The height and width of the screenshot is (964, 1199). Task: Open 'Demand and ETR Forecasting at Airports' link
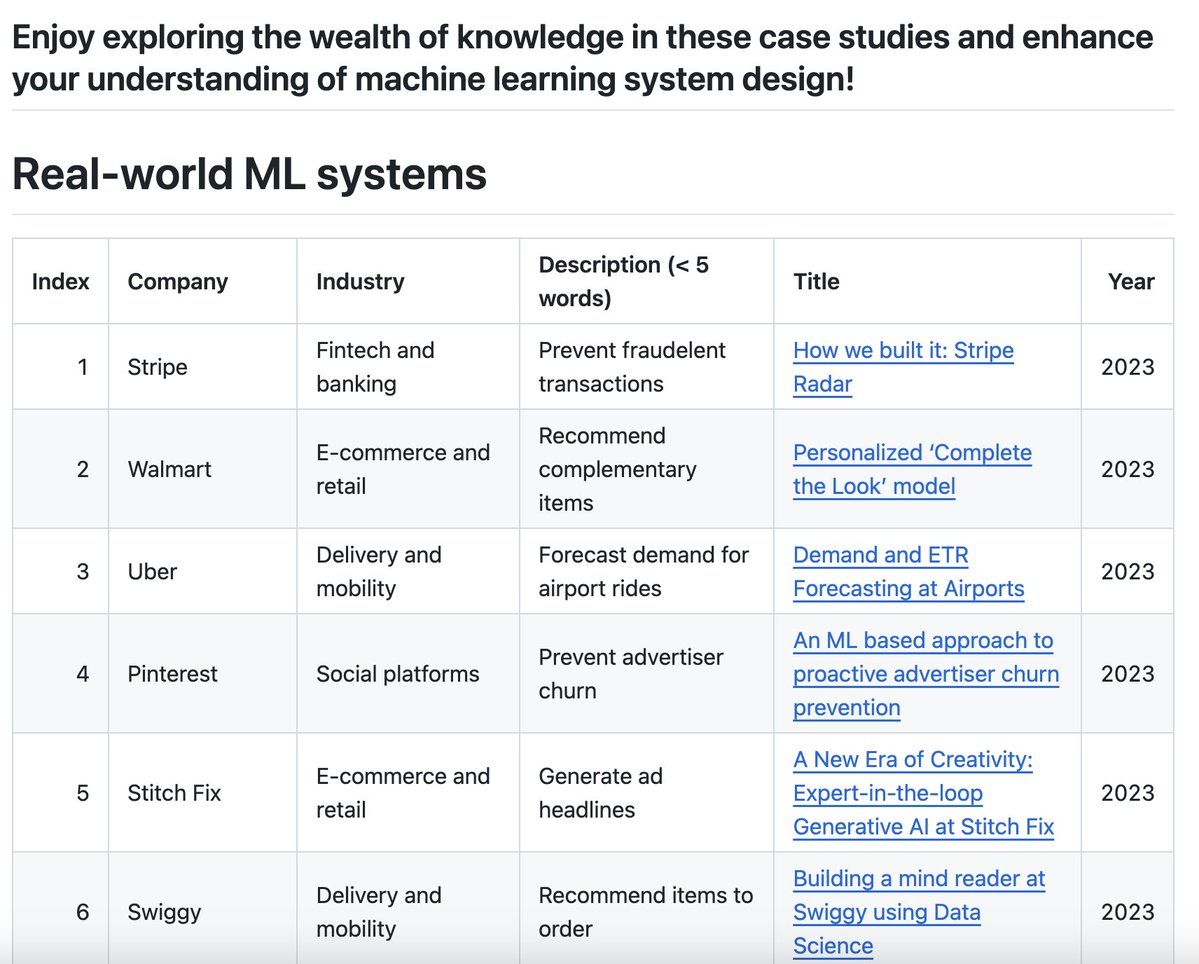908,572
